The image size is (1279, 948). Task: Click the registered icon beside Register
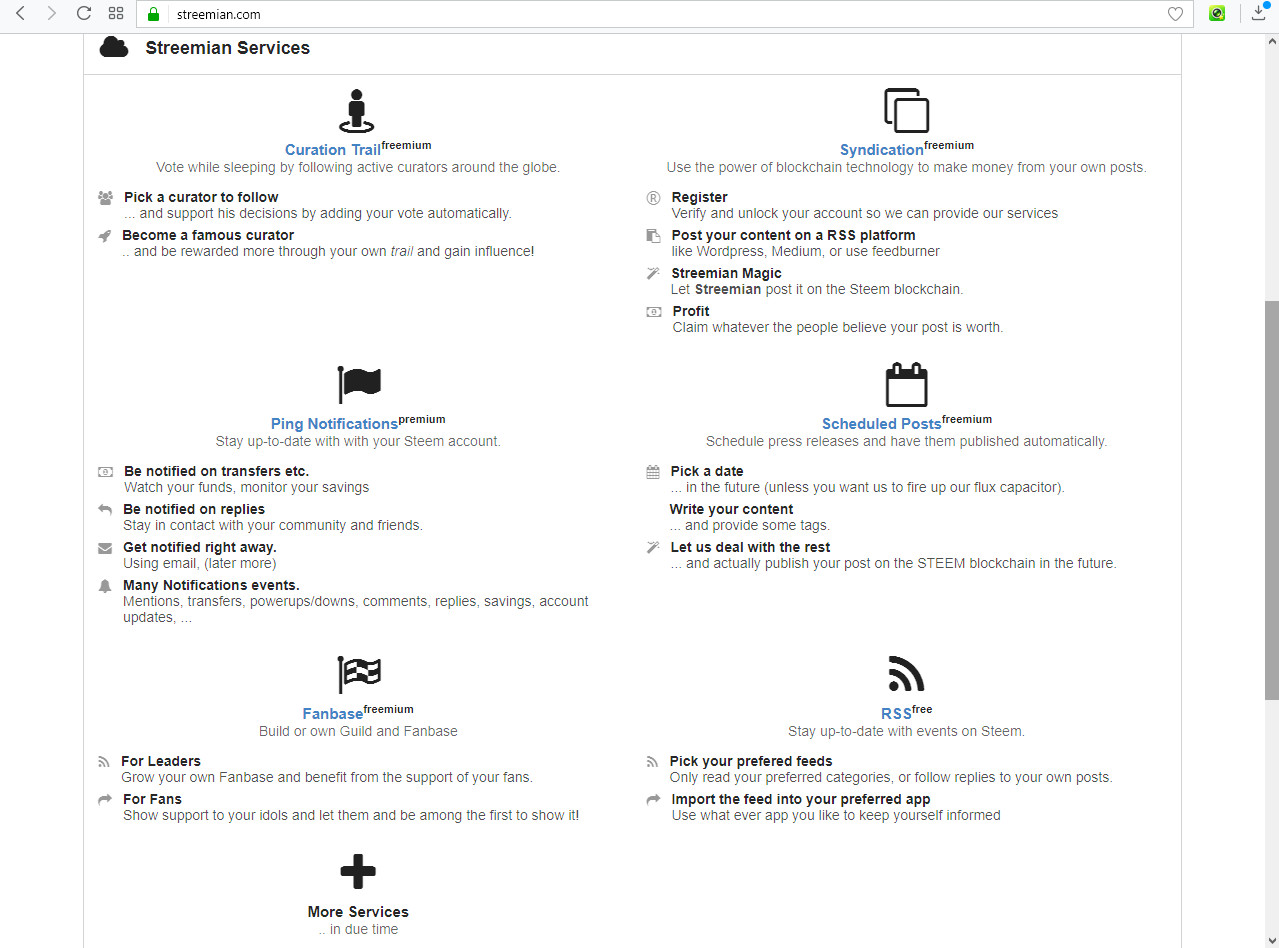tap(653, 198)
